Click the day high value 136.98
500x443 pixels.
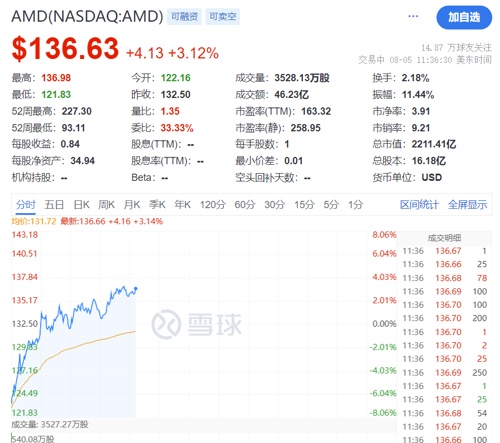click(x=56, y=78)
